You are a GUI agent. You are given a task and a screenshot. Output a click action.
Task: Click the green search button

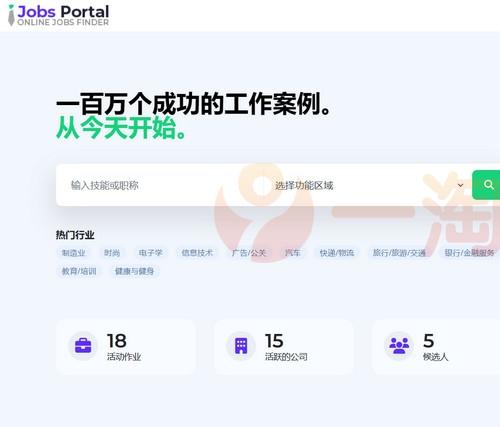487,185
